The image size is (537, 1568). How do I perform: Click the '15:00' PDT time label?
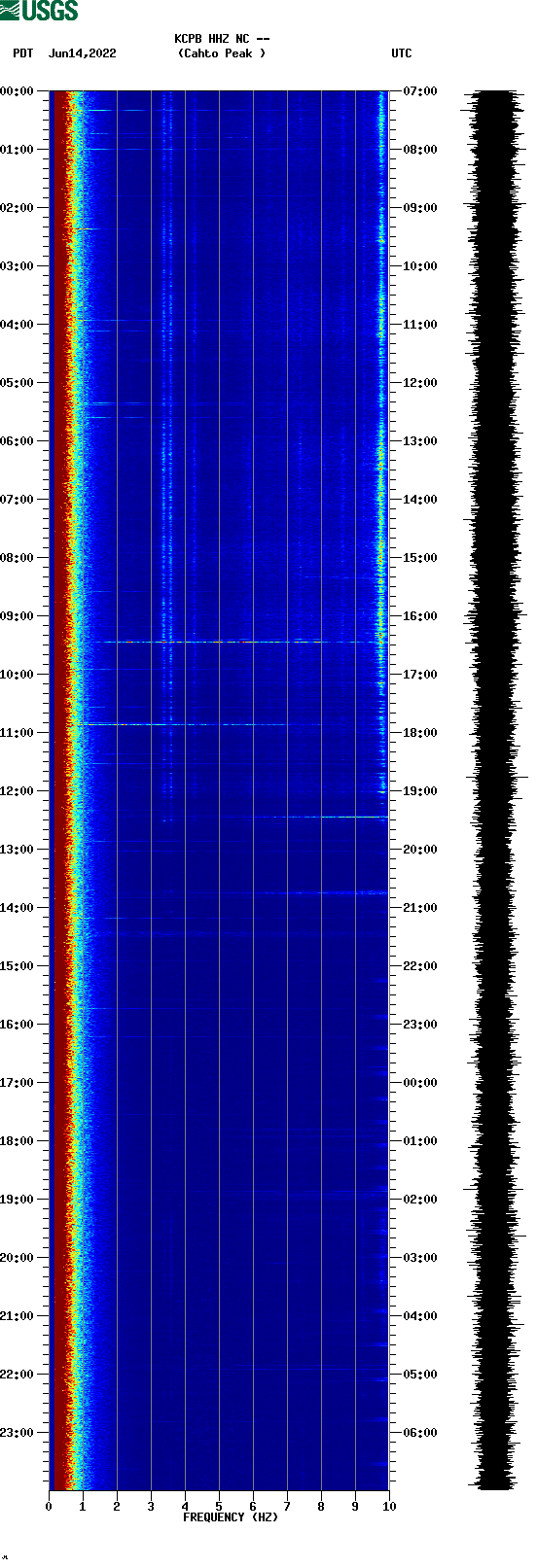(17, 966)
